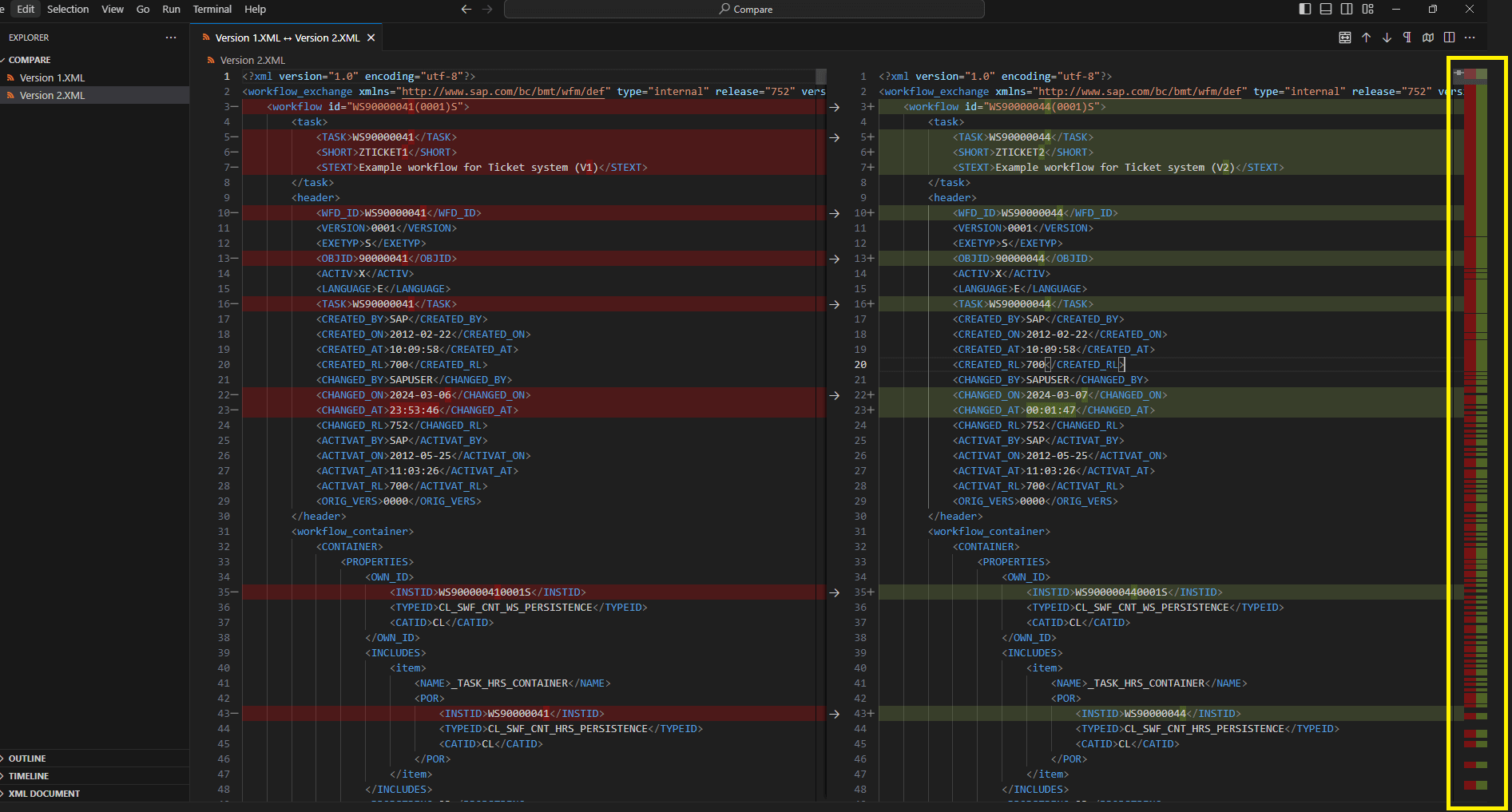Screen dimensions: 1512x812
Task: Go to next change with down arrow
Action: coord(1387,38)
